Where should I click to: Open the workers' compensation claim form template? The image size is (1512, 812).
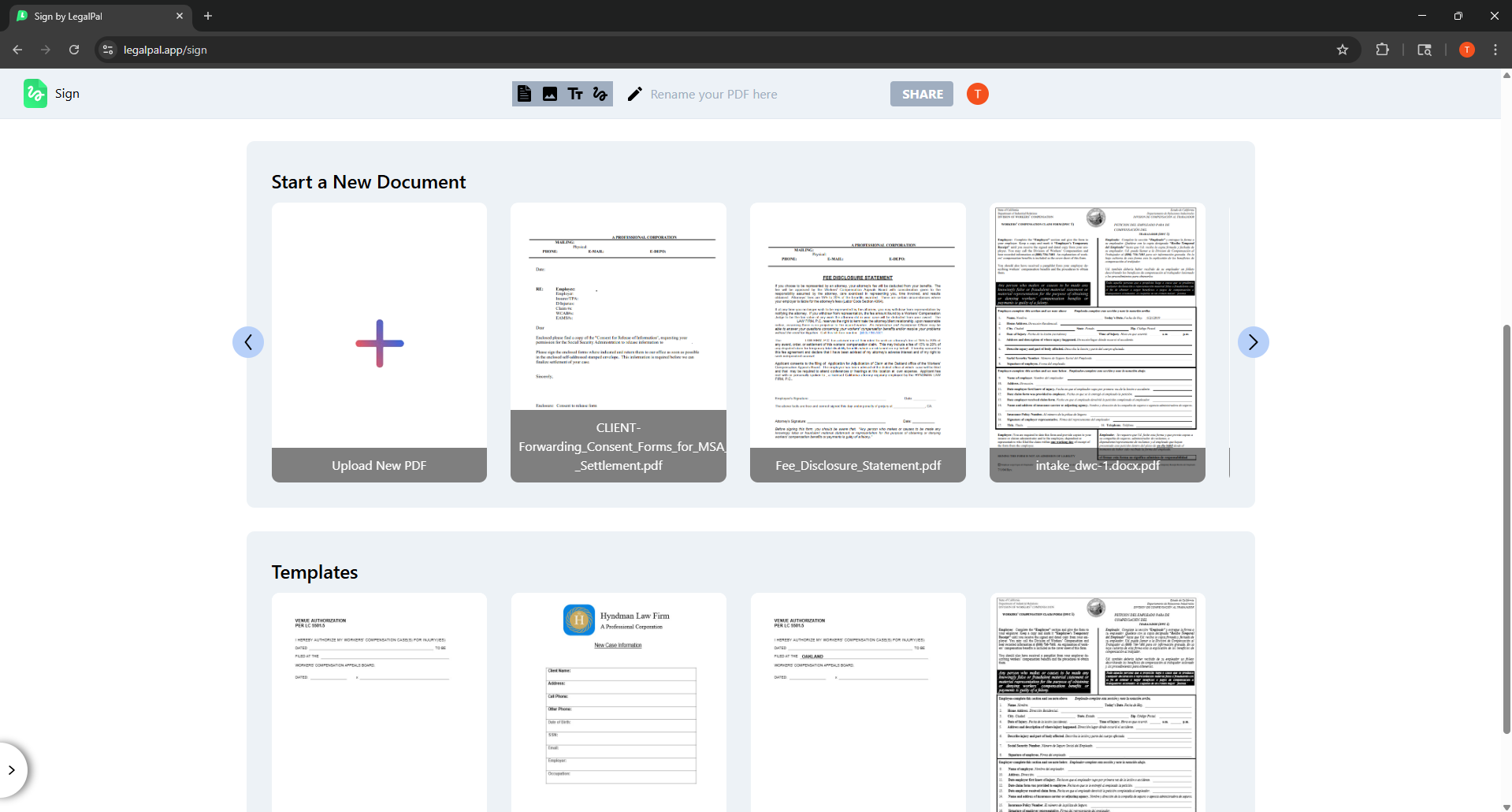(x=1098, y=702)
